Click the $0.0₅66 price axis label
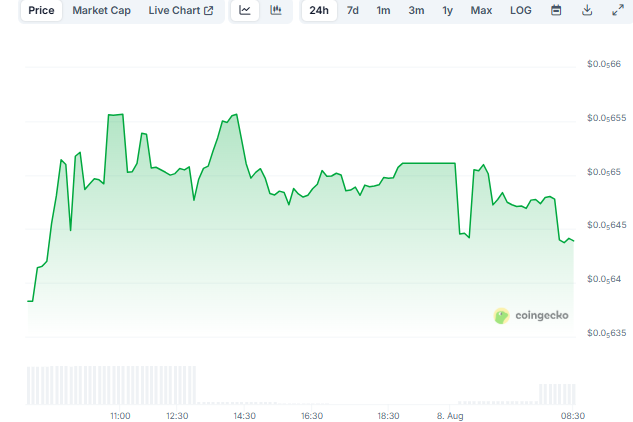The height and width of the screenshot is (422, 633). click(604, 64)
